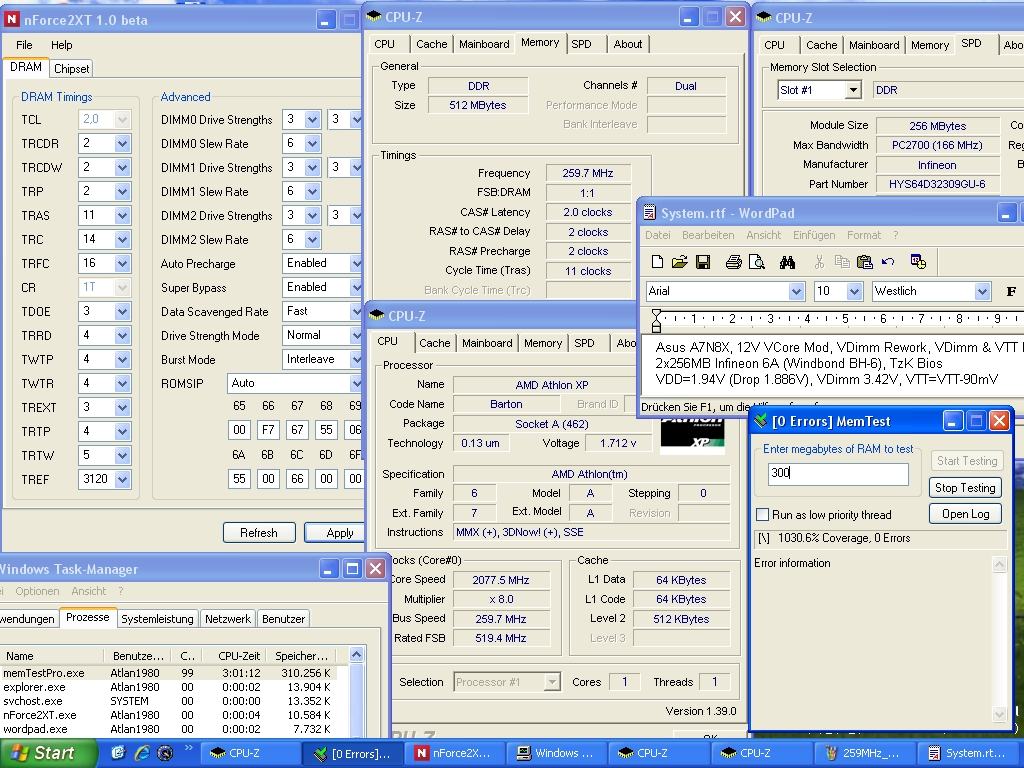The image size is (1024, 768).
Task: Expand quick launch chevron in taskbar
Action: point(188,748)
